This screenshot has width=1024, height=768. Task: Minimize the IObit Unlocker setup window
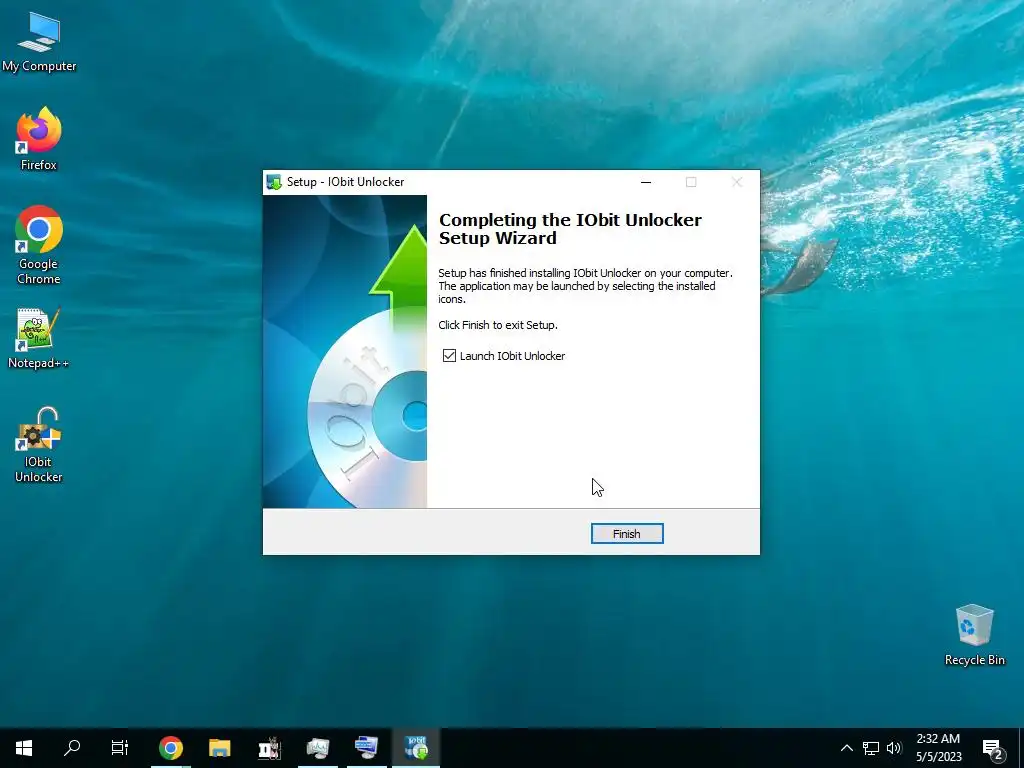(x=646, y=182)
